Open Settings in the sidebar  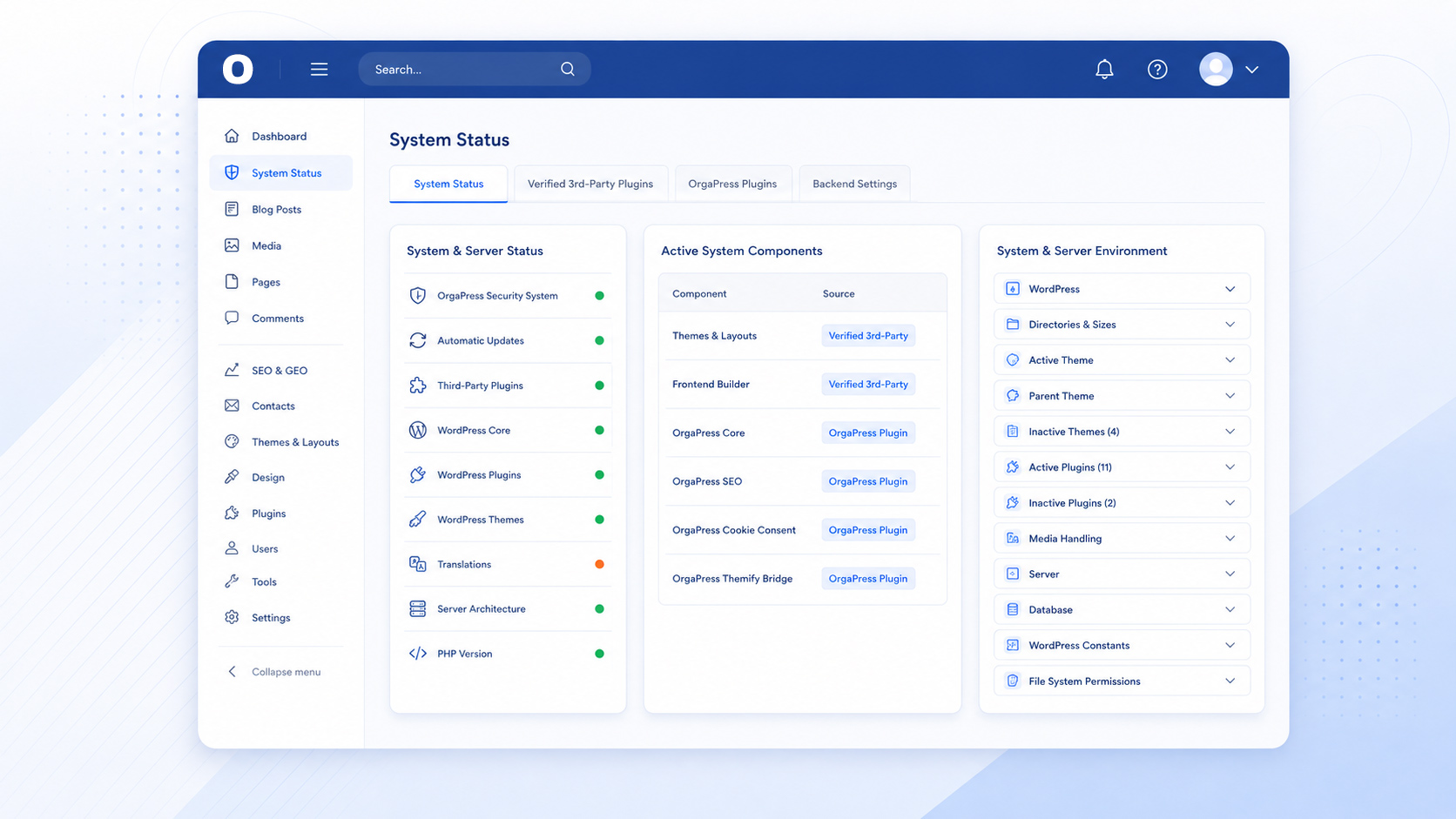280,617
